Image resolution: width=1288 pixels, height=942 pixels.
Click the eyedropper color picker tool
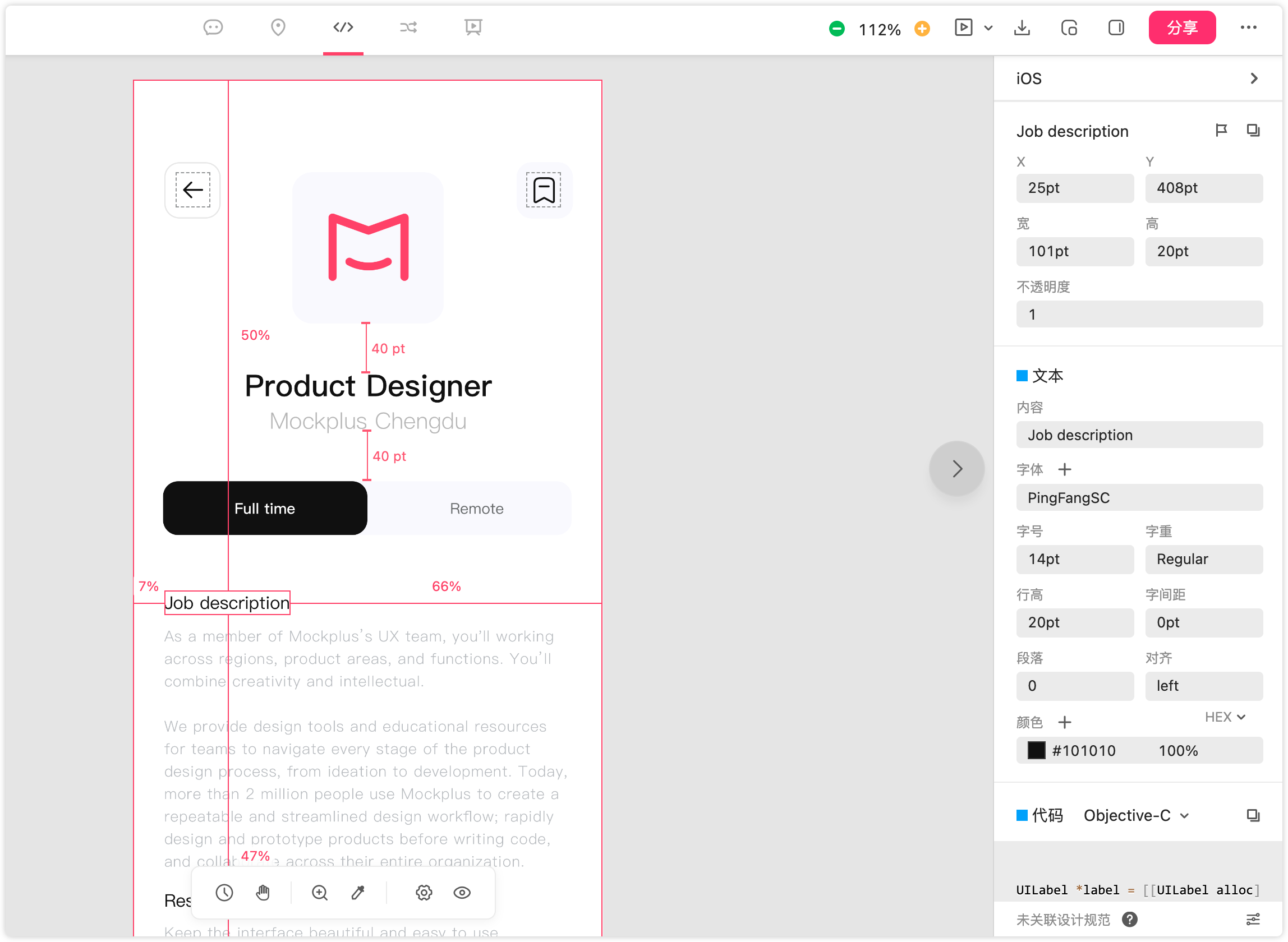coord(358,893)
